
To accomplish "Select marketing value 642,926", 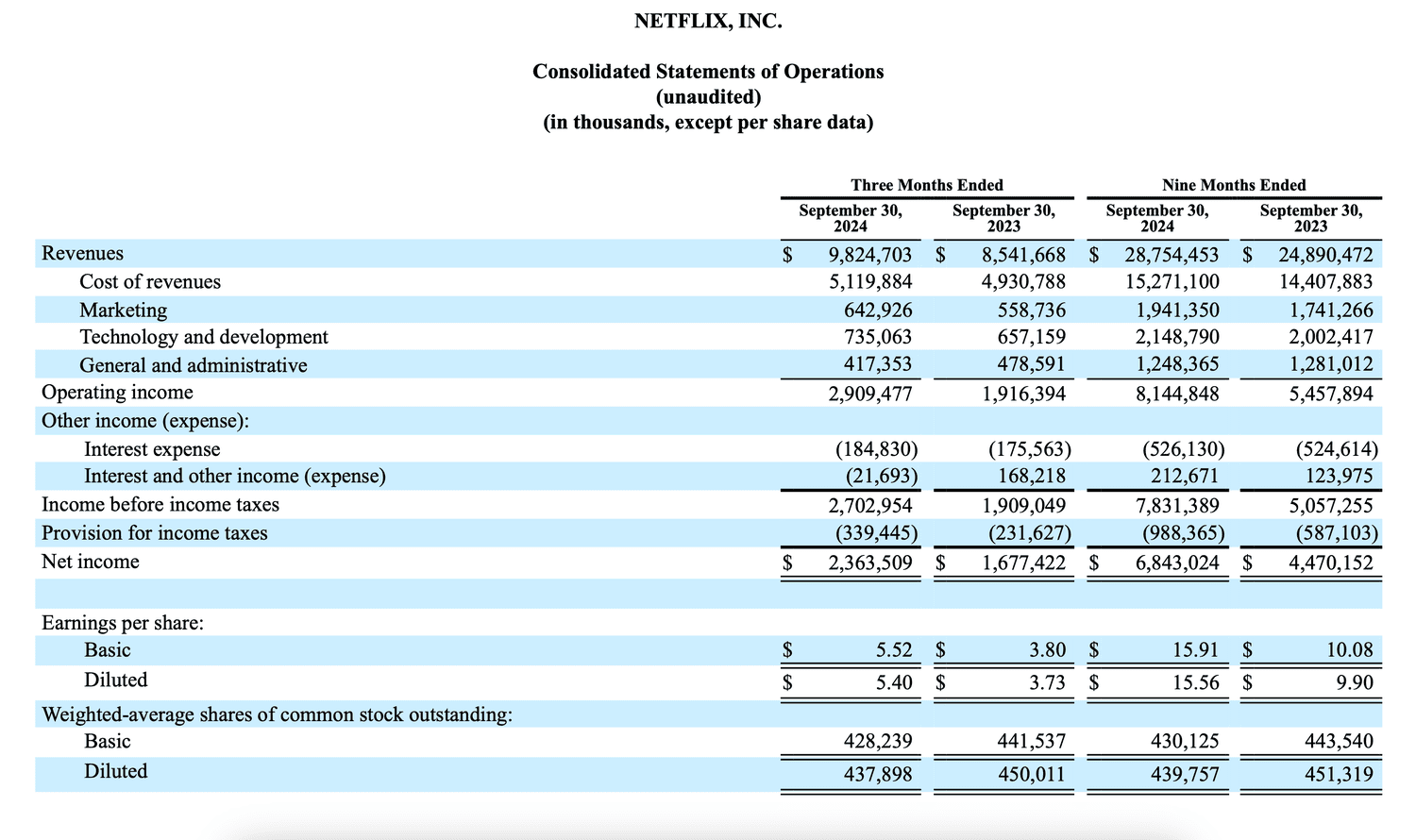I will tap(878, 311).
